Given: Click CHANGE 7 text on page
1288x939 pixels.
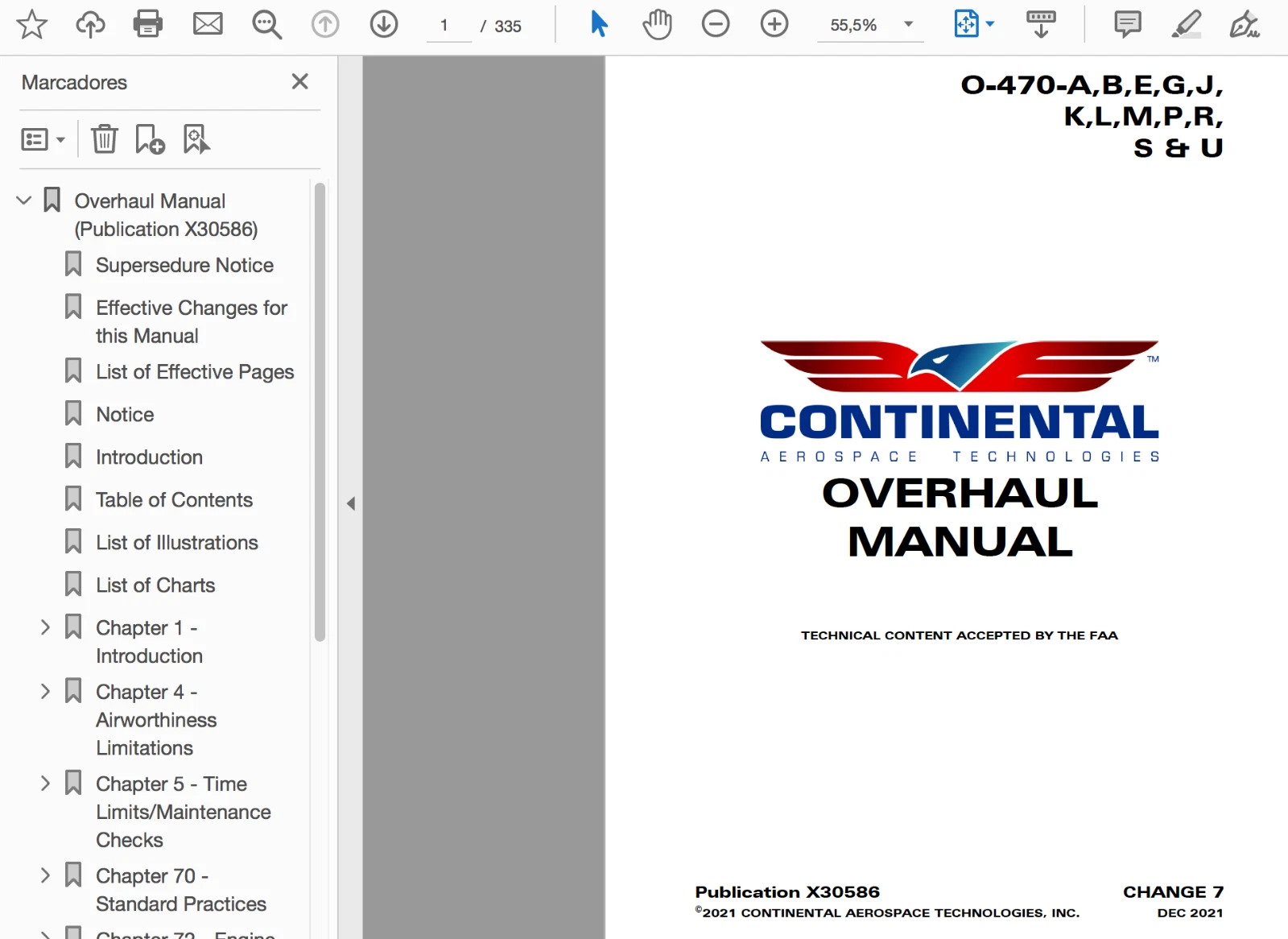Looking at the screenshot, I should tap(1173, 891).
